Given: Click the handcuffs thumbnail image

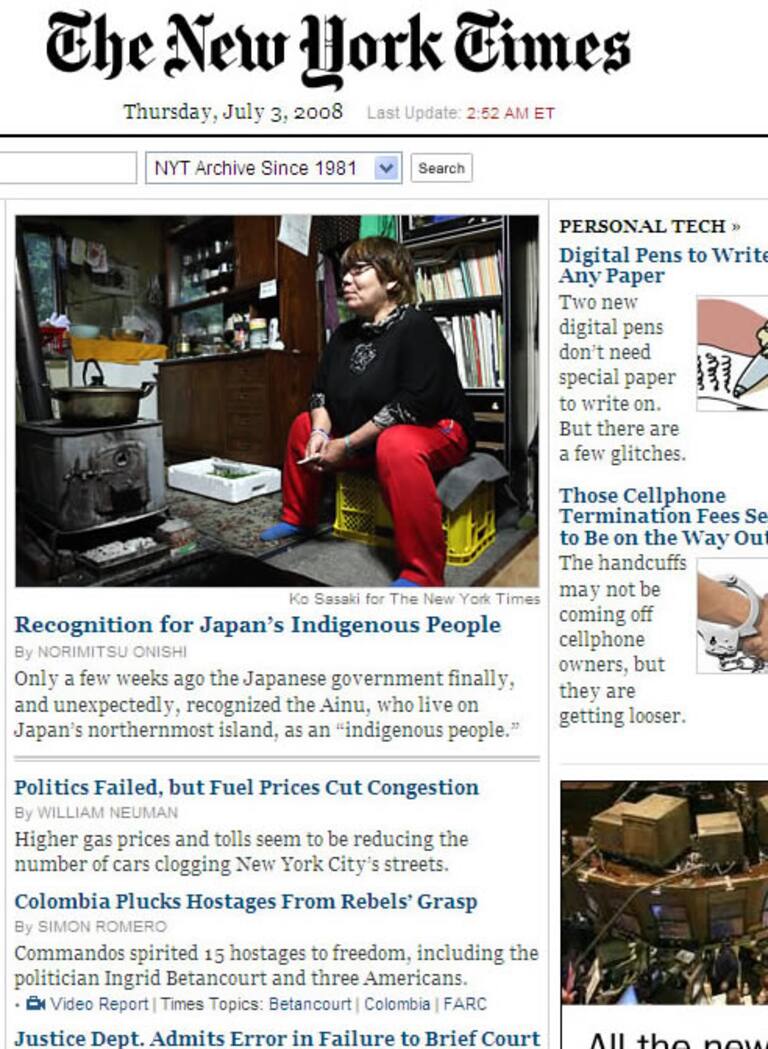Looking at the screenshot, I should (x=732, y=615).
